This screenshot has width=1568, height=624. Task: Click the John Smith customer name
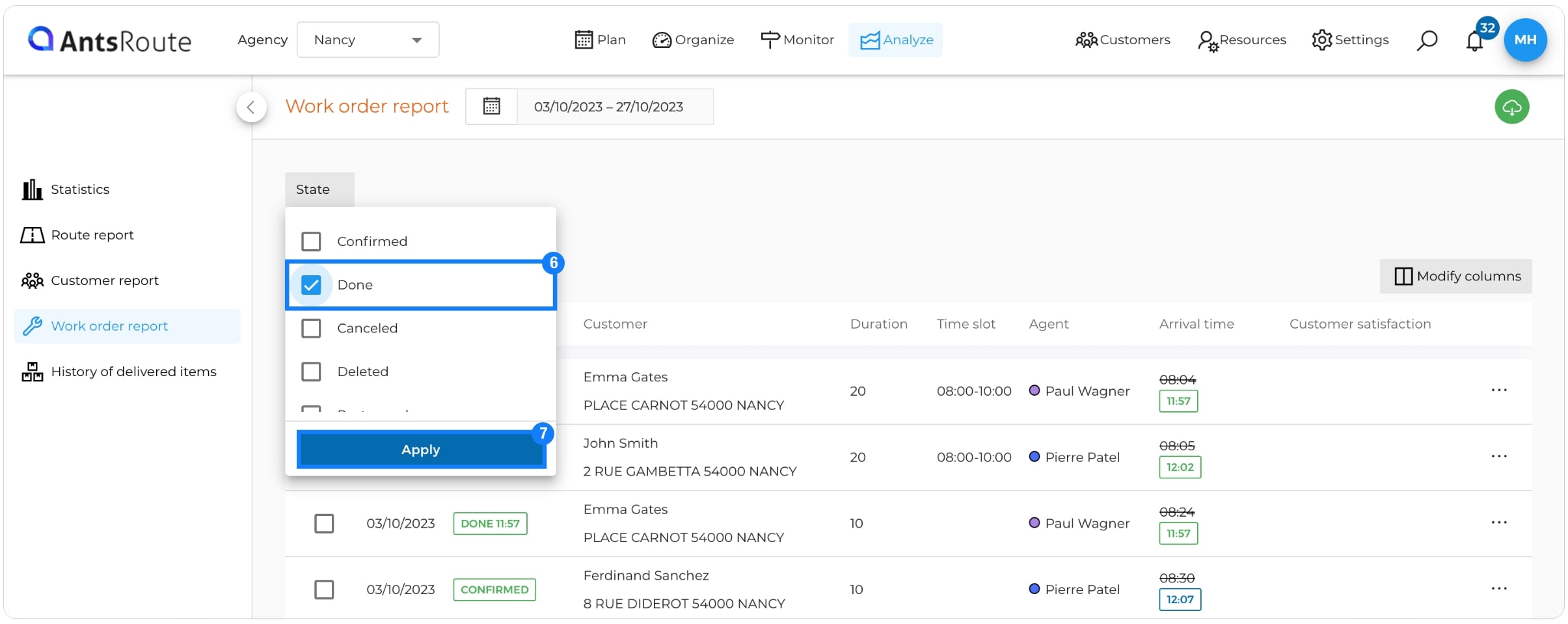coord(620,443)
